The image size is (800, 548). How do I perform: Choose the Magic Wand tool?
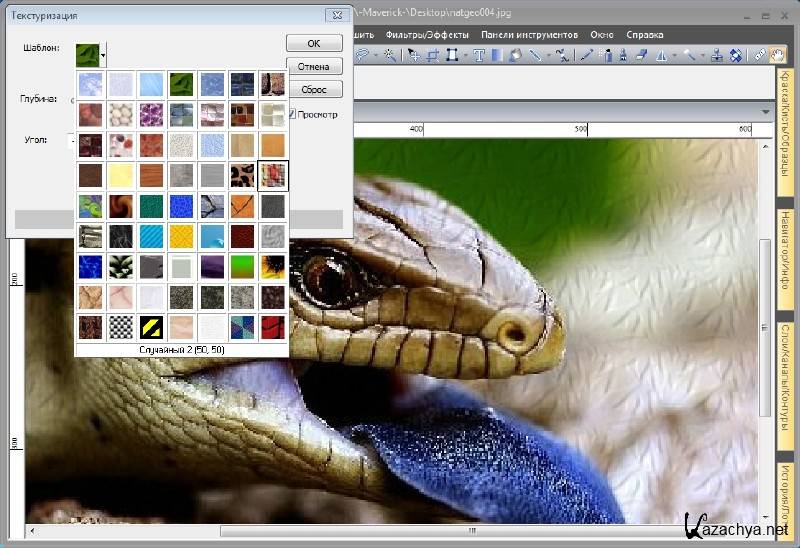coord(388,56)
